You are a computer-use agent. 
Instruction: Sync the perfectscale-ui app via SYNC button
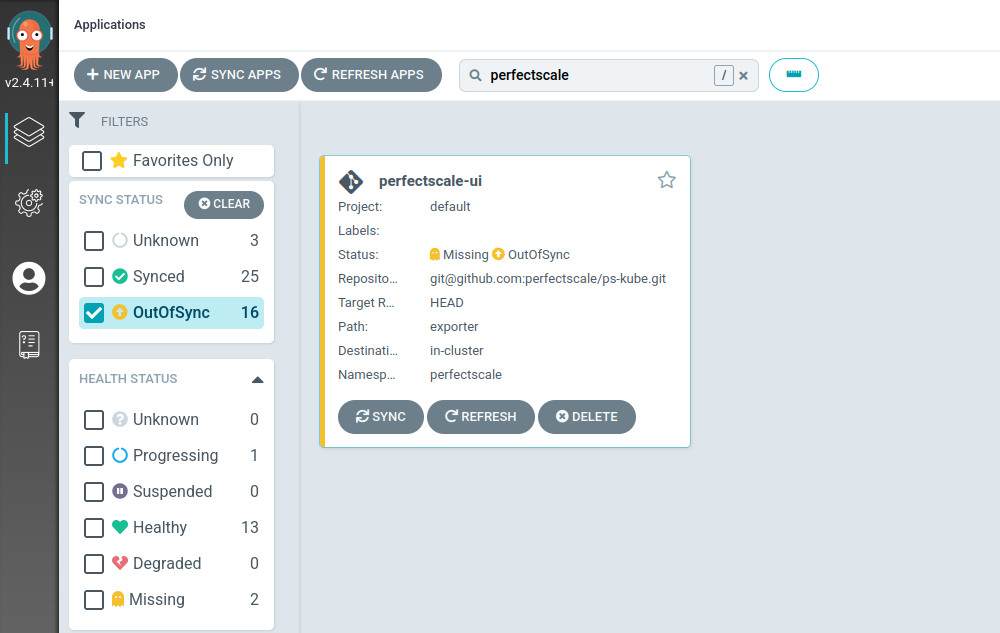click(x=380, y=417)
